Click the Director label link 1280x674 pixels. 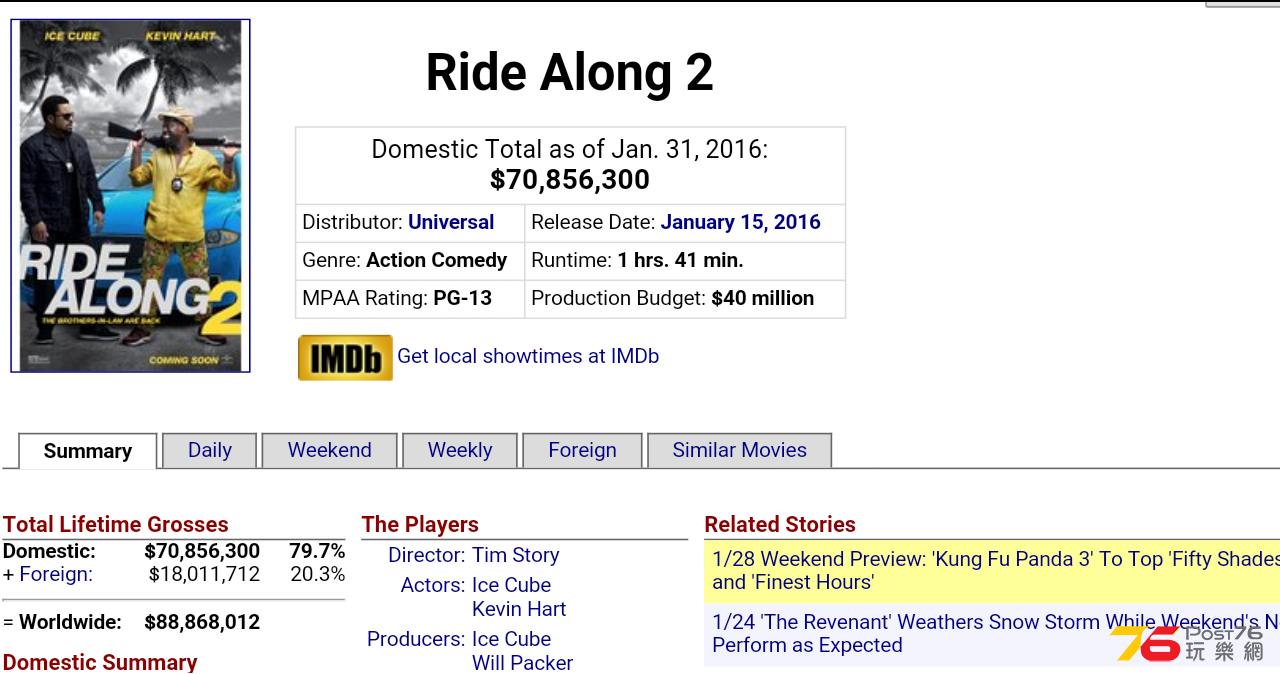tap(426, 555)
